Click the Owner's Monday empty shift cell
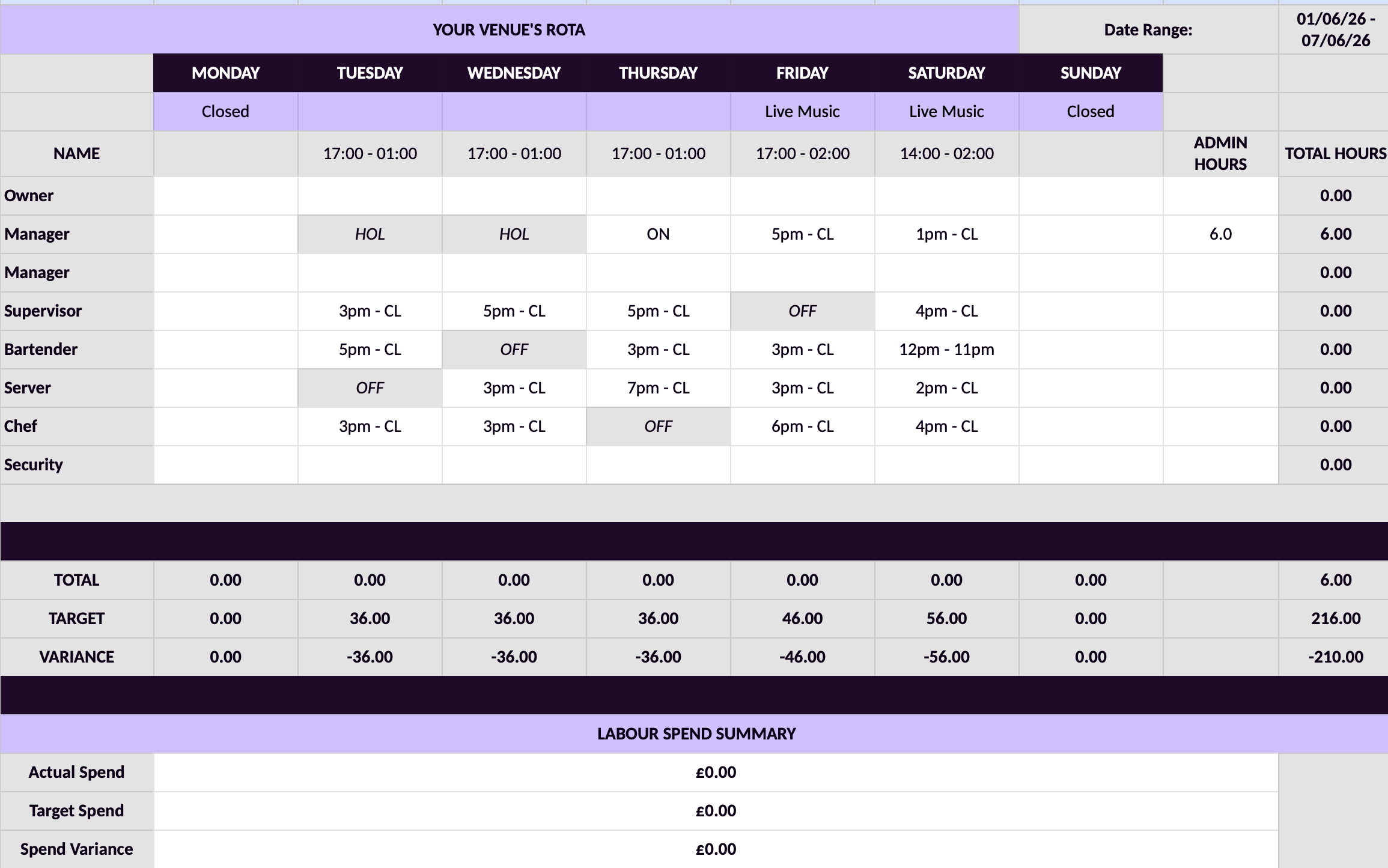 226,196
